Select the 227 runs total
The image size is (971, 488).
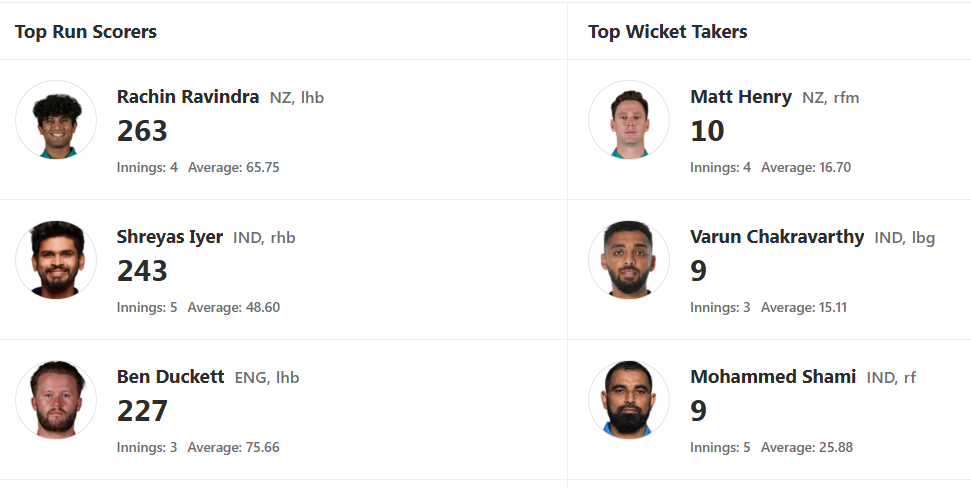pos(142,411)
